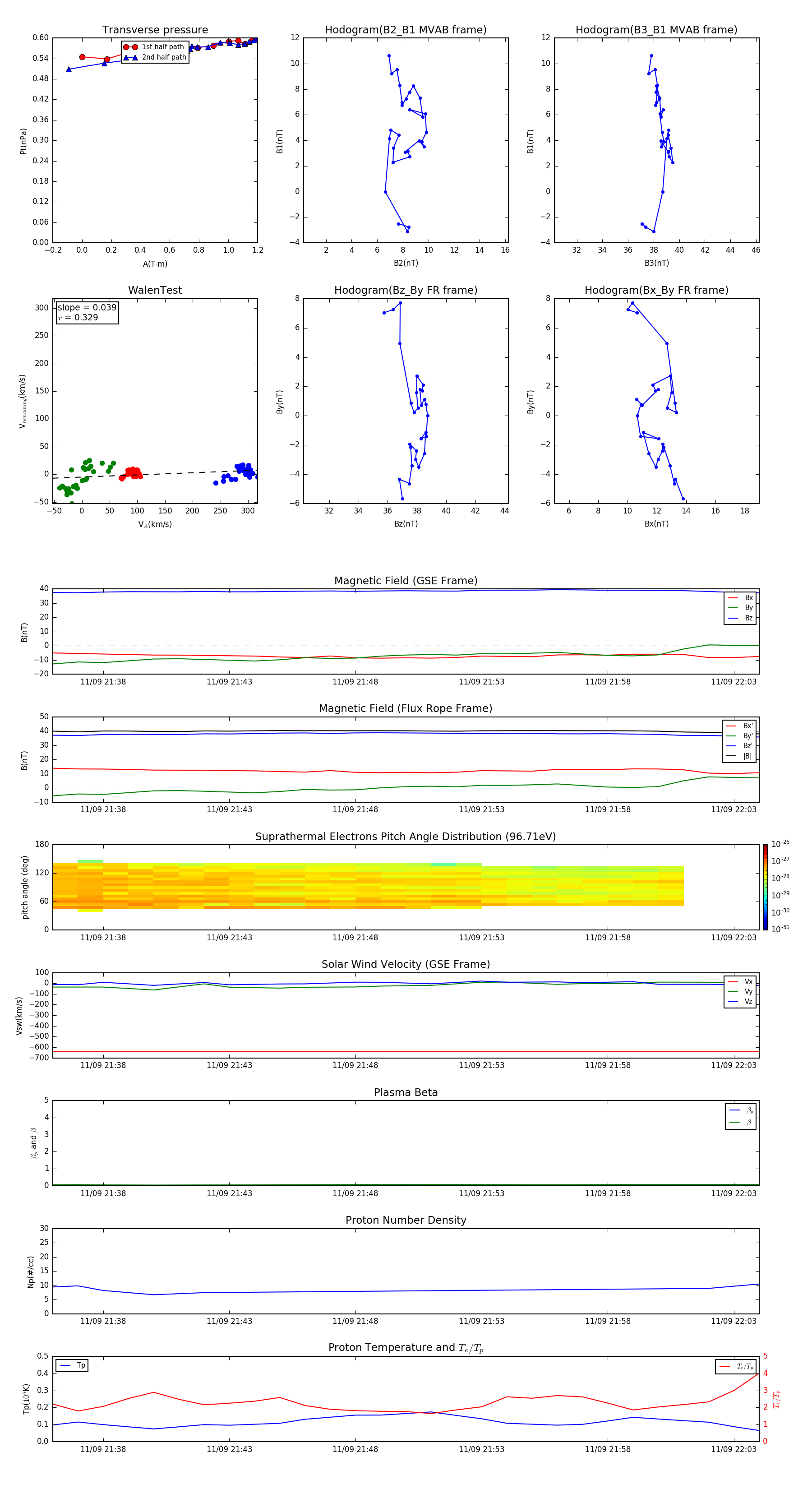The width and height of the screenshot is (812, 1489).
Task: Click the pitch angle distribution colorbar
Action: (x=765, y=887)
